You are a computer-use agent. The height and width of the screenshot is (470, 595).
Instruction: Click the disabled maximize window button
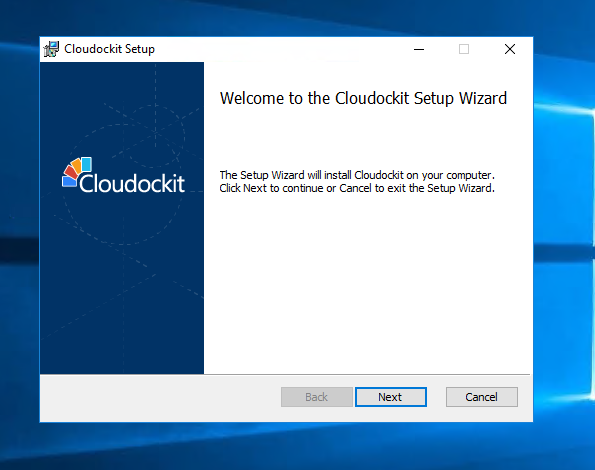coord(464,49)
